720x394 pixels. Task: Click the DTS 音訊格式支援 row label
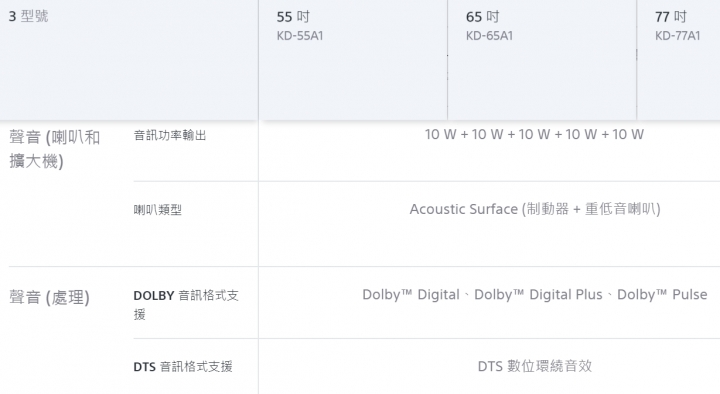pos(183,366)
